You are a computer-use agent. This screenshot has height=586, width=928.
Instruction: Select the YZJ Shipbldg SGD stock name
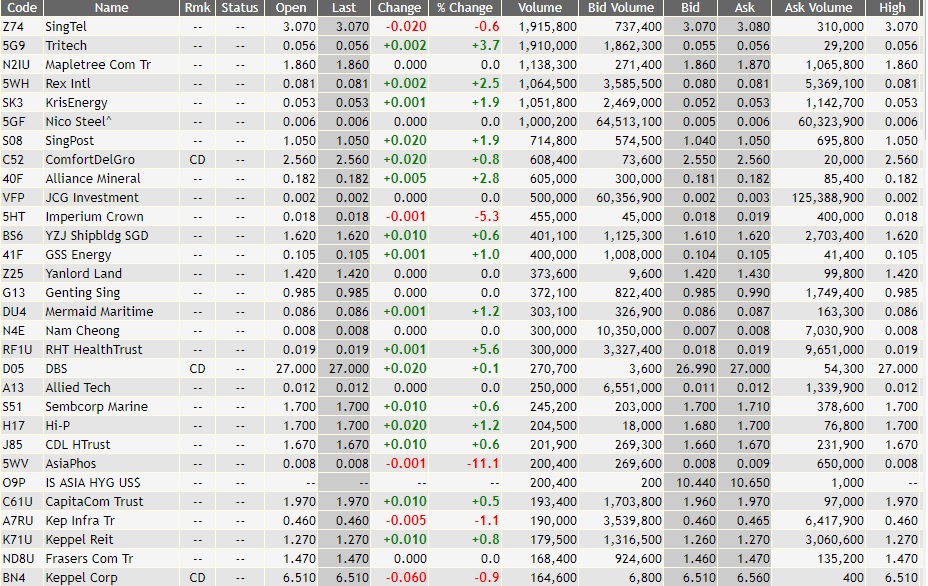tap(97, 236)
